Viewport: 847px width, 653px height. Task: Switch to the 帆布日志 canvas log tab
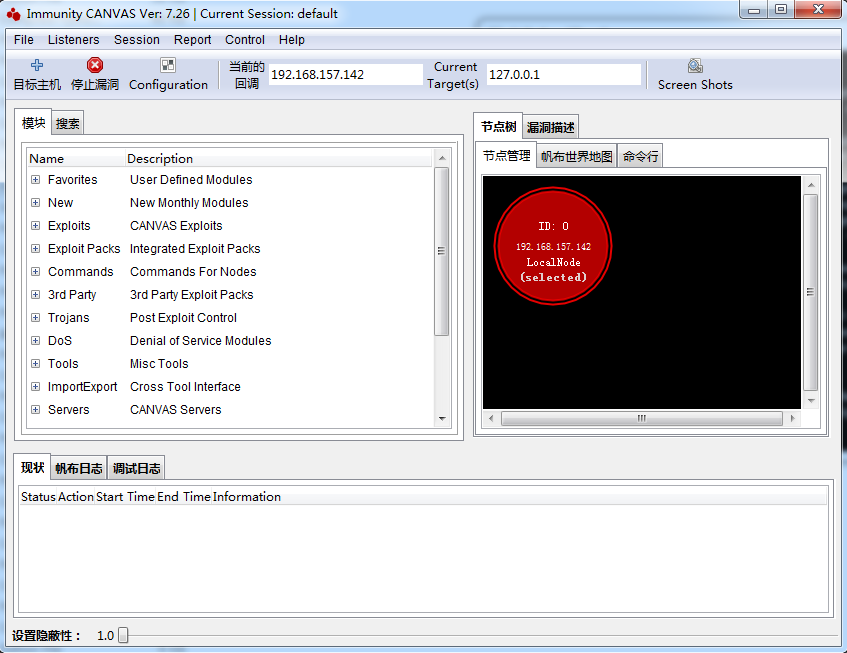79,468
